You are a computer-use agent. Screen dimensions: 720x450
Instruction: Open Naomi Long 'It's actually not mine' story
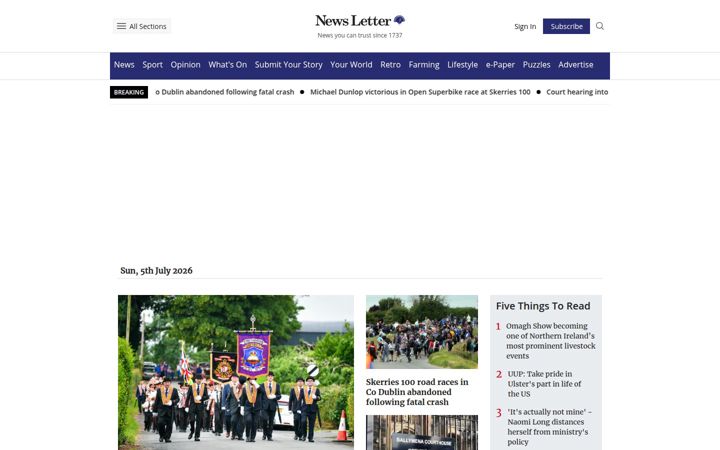[550, 427]
